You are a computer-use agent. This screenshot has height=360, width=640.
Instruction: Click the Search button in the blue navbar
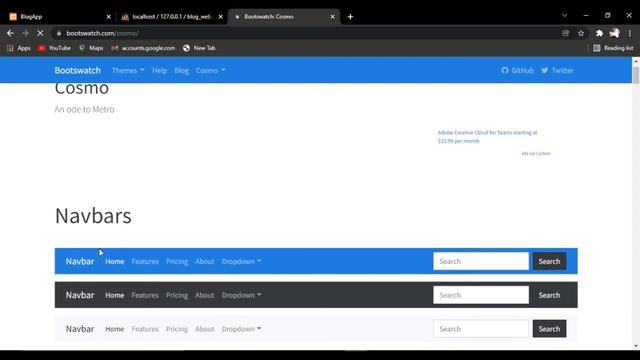tap(549, 261)
